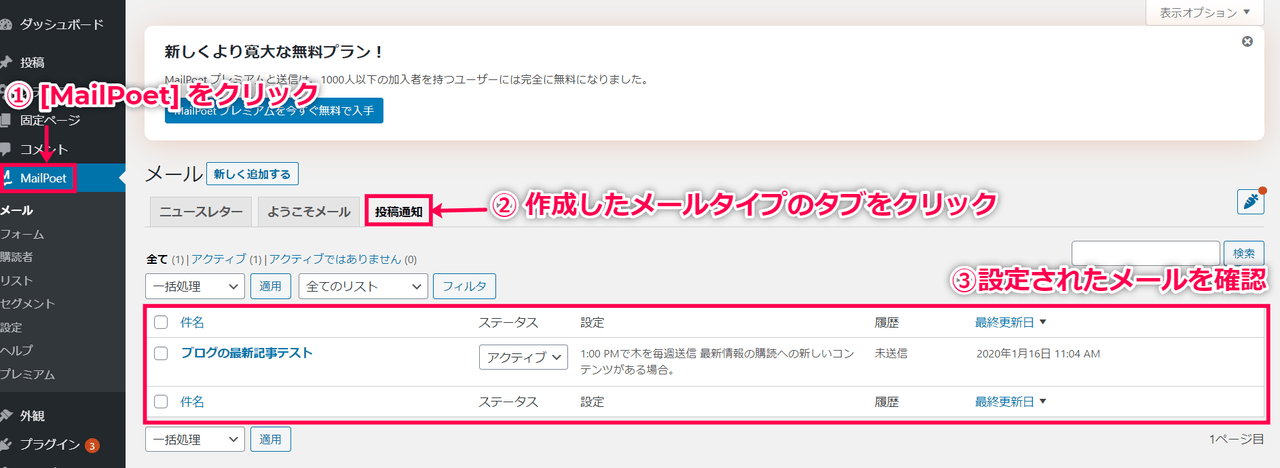This screenshot has height=468, width=1280.
Task: Sort by 件名 in table footer
Action: (192, 401)
